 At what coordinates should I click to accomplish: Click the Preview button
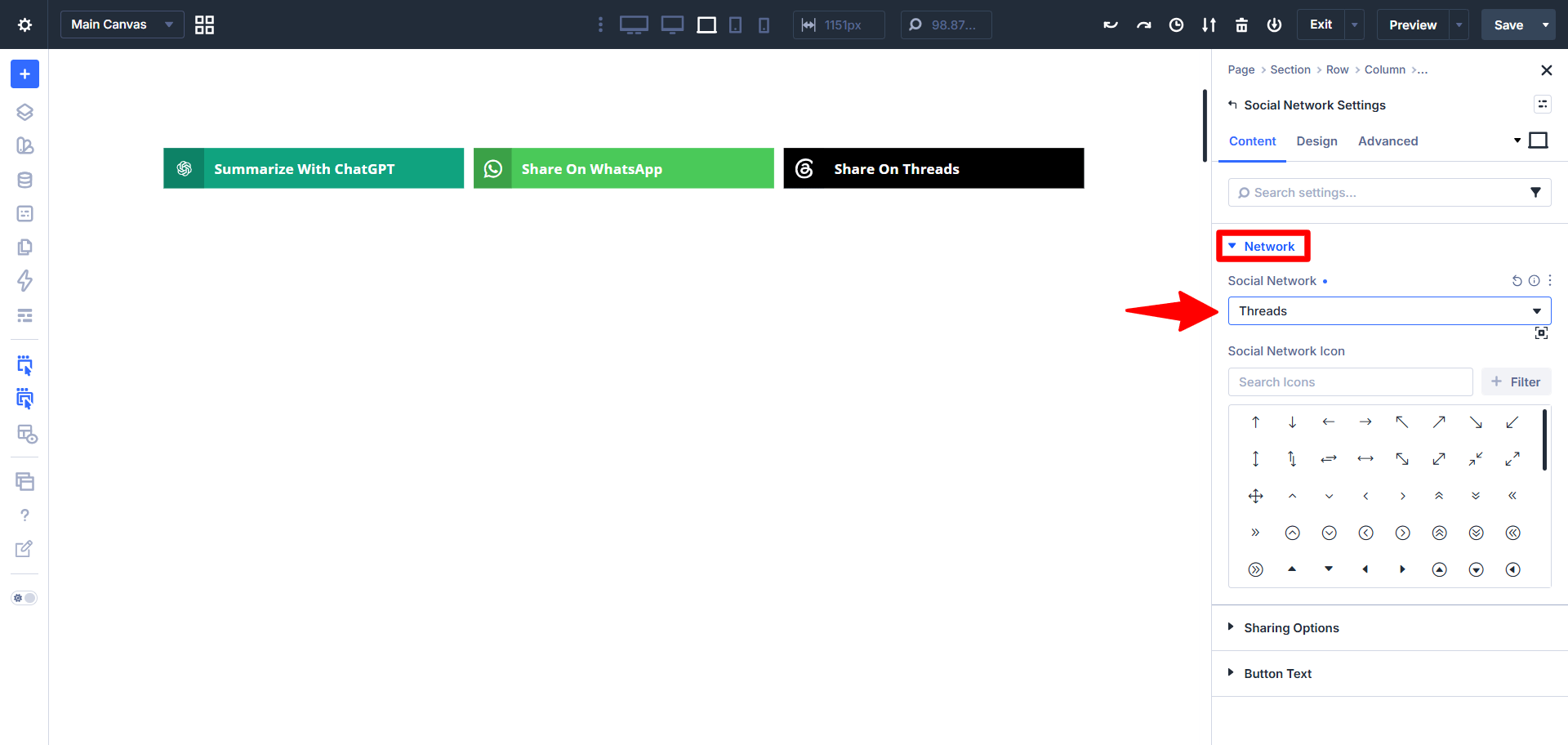(1413, 25)
